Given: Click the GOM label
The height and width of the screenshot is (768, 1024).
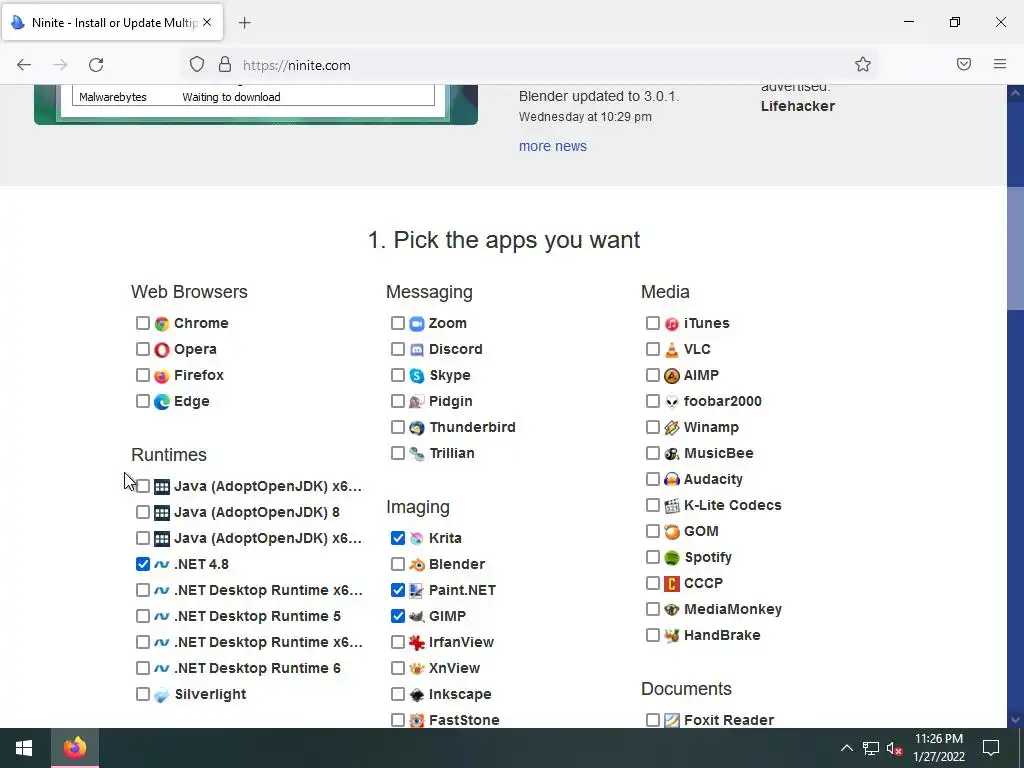Looking at the screenshot, I should pos(701,532).
